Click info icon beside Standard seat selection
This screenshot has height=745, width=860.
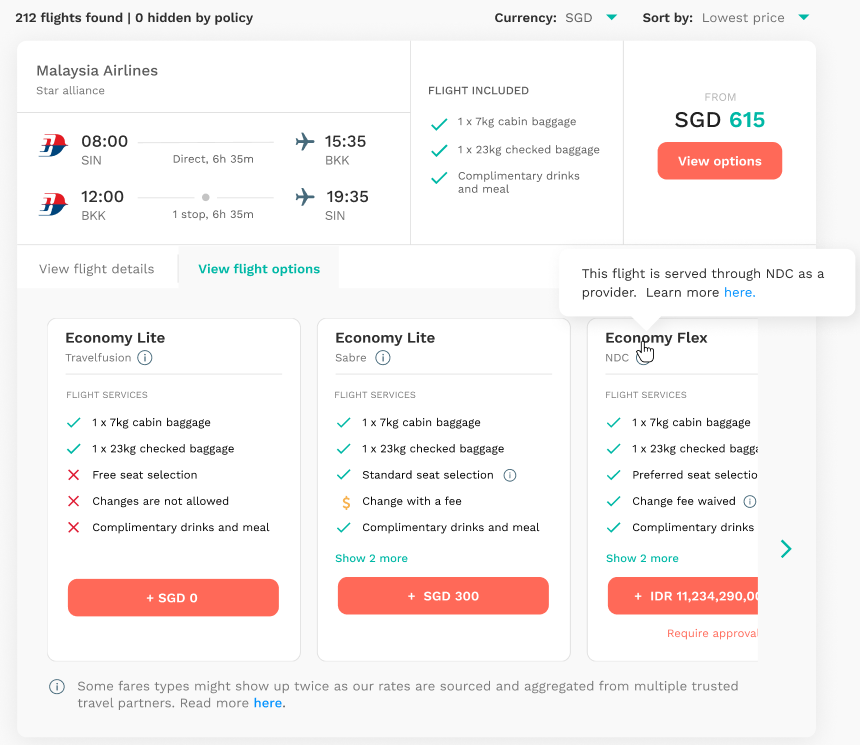pos(510,475)
